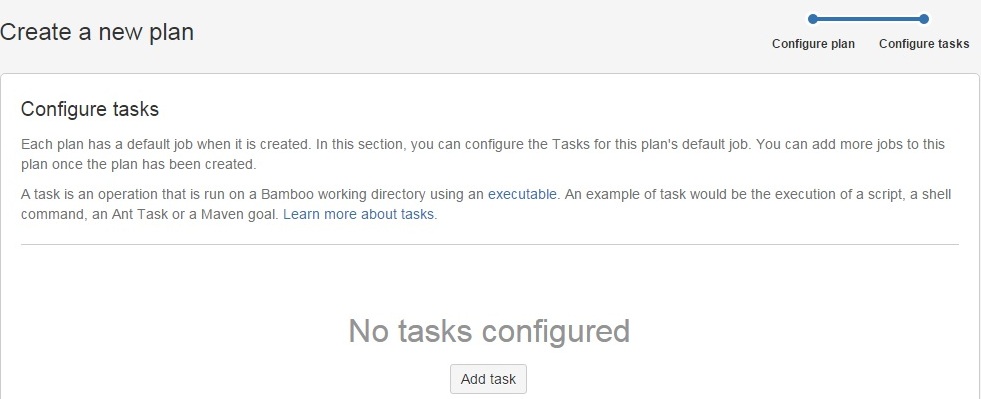Click the blue progress line between steps
Screen dimensions: 981x399
tap(868, 19)
